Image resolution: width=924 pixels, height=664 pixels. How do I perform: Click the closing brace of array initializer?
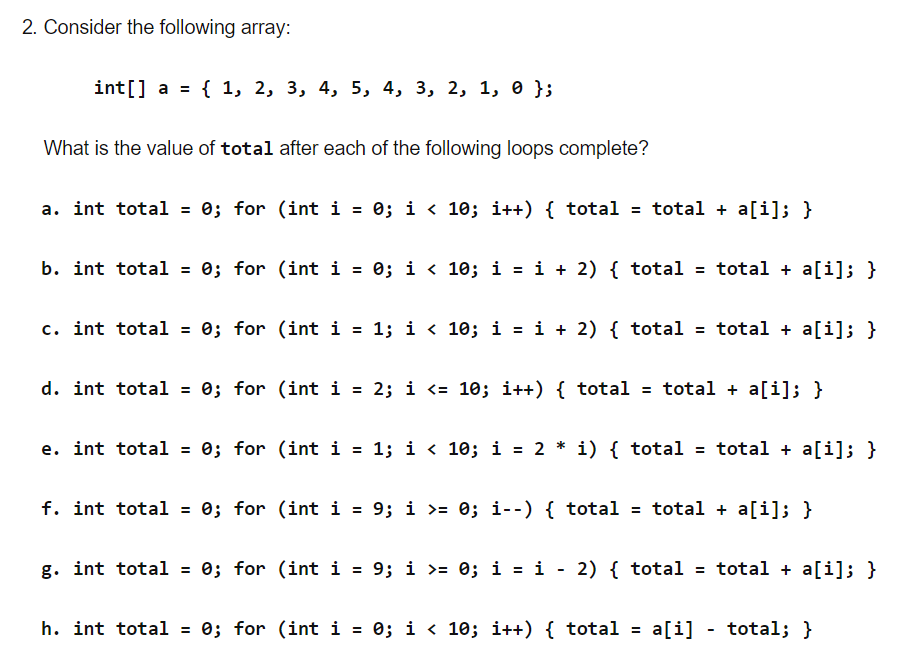(x=539, y=88)
